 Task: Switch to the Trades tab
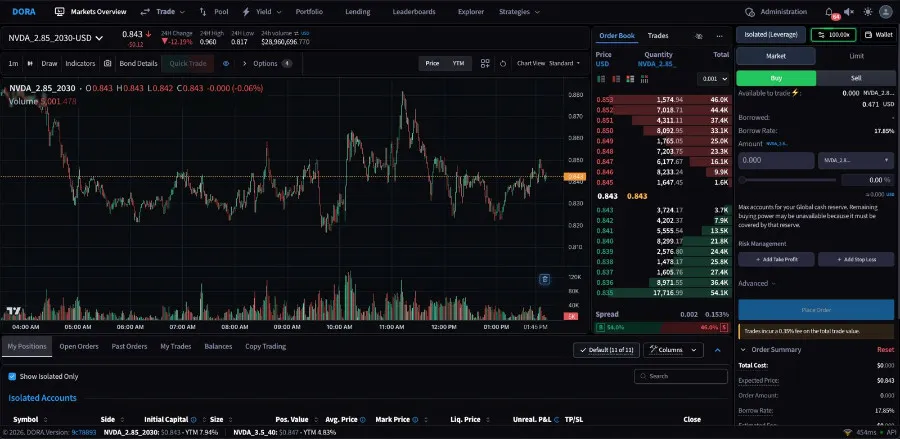point(658,36)
